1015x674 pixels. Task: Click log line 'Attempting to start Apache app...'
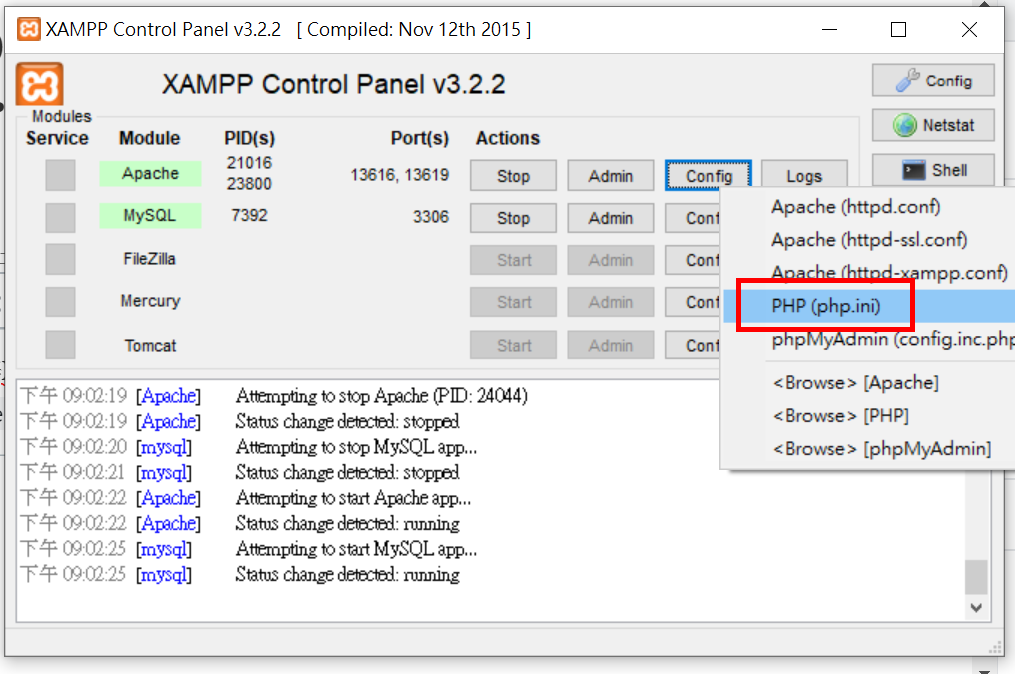(353, 498)
